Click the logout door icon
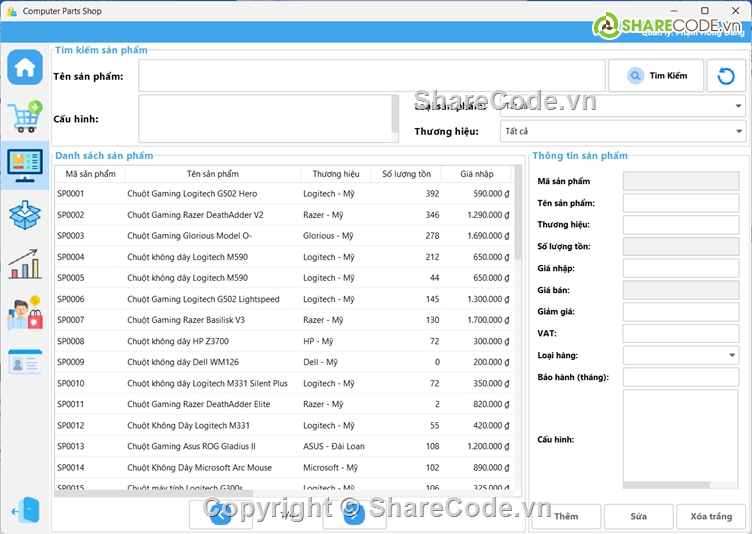 tap(25, 510)
